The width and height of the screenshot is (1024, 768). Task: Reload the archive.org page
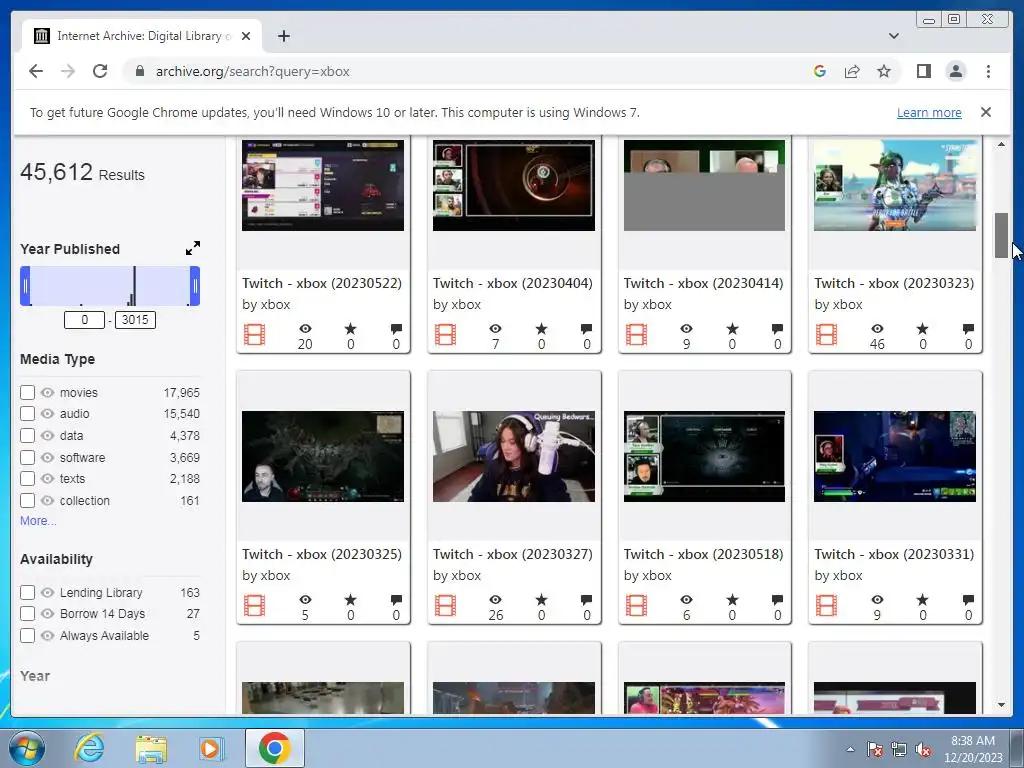click(x=100, y=71)
